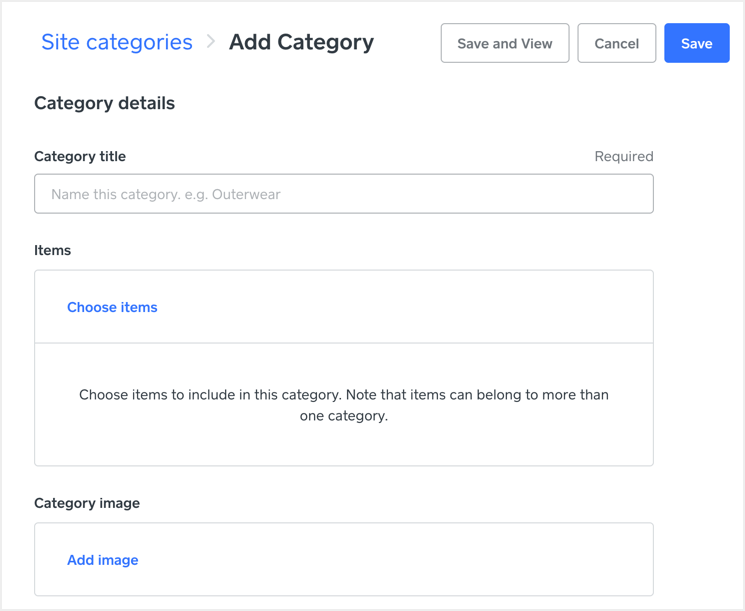
Task: Click the Category title field label
Action: coord(80,156)
